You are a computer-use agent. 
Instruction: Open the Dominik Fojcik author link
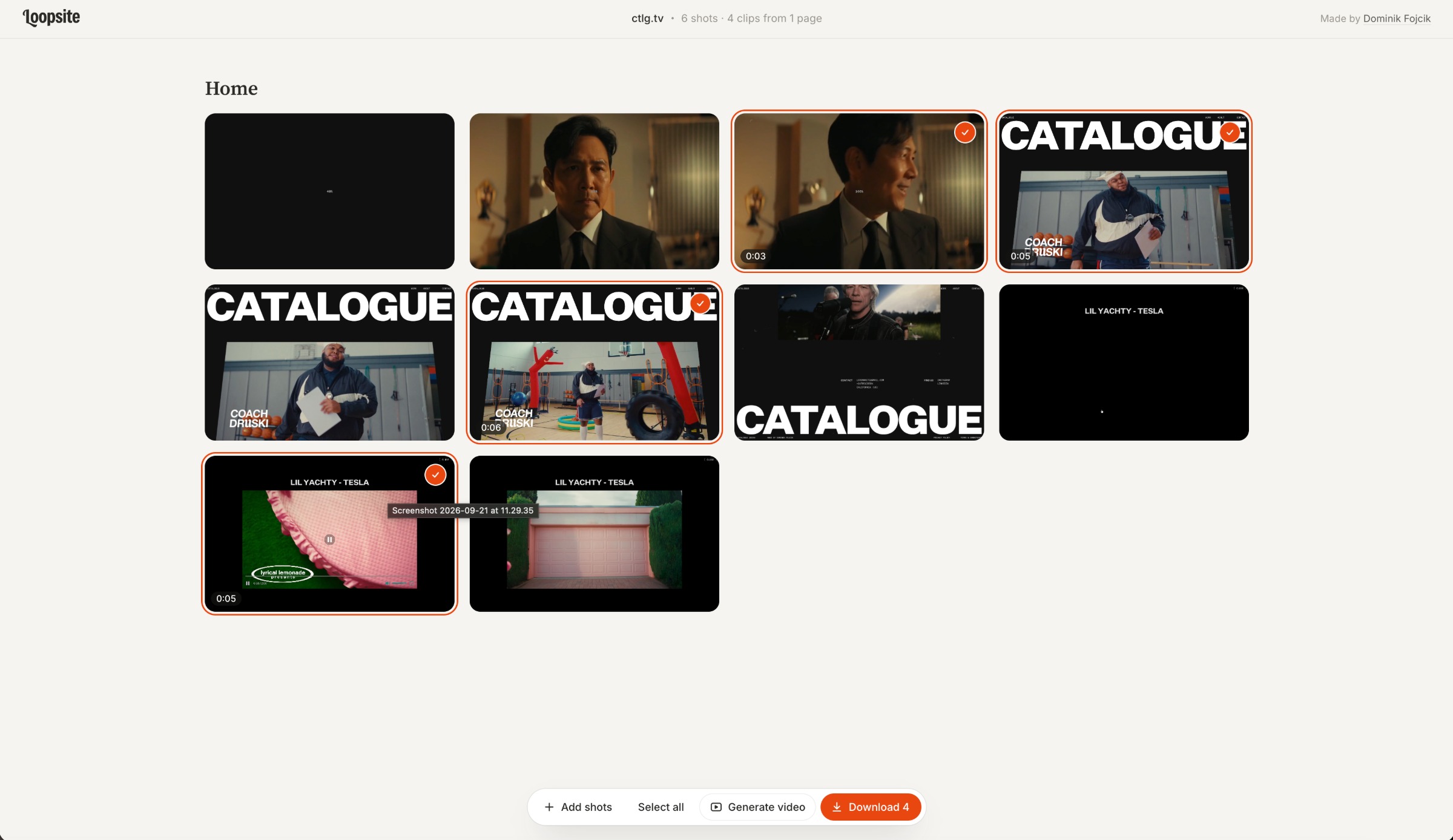(1397, 19)
